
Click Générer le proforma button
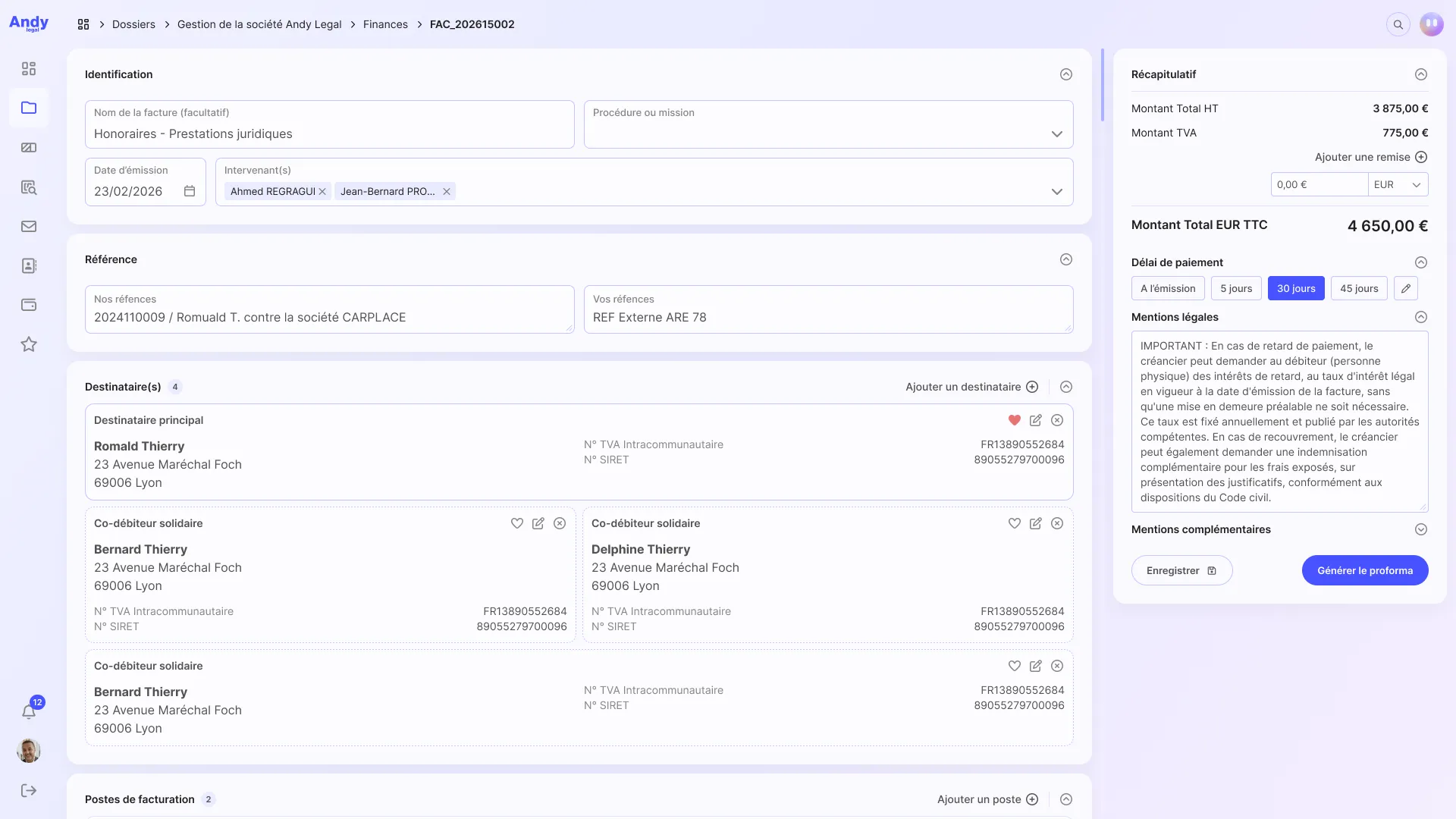click(x=1365, y=570)
